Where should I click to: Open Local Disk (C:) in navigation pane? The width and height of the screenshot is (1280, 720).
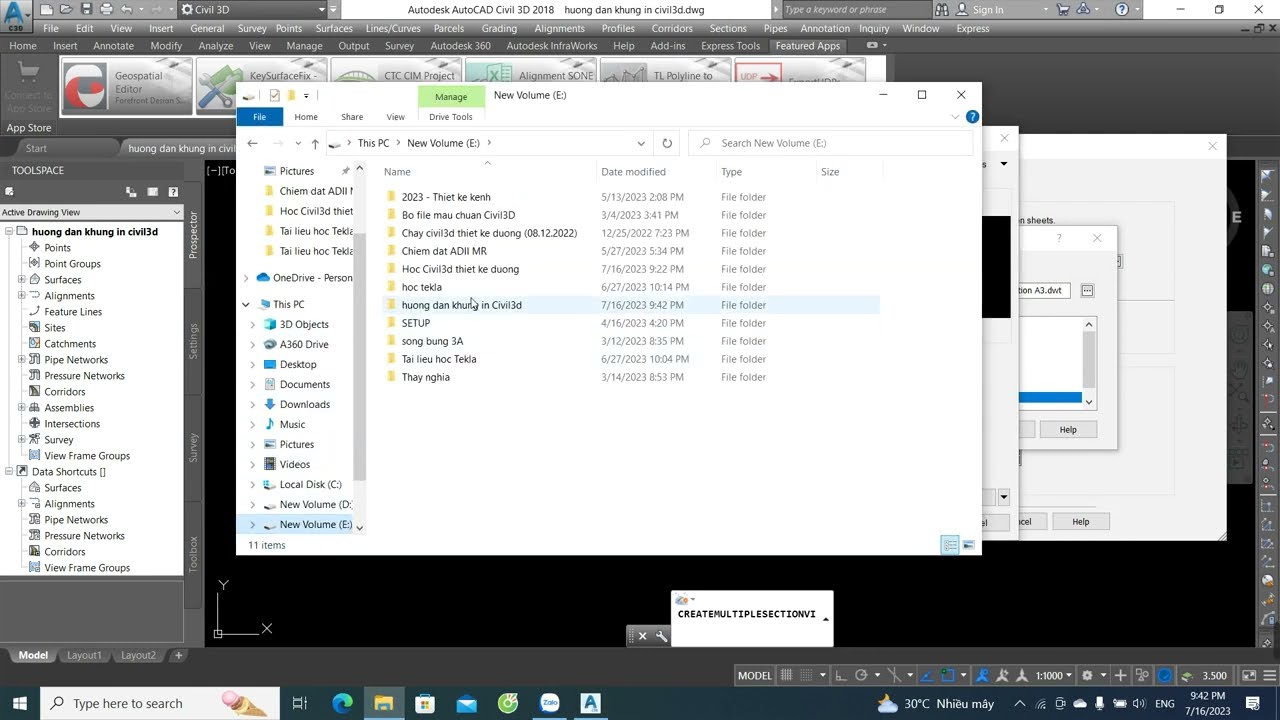click(310, 484)
